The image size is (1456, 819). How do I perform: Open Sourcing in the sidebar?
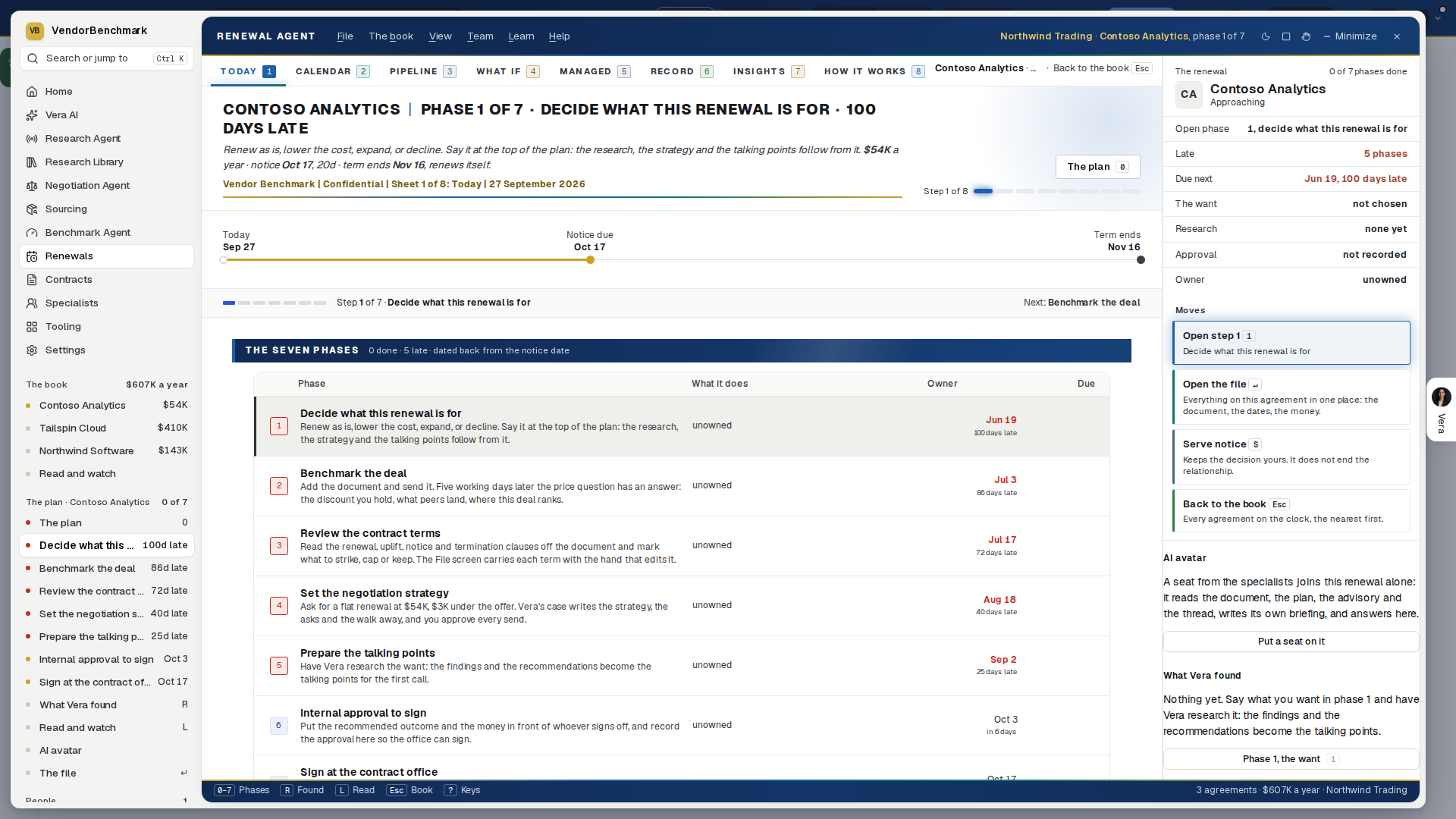coord(106,209)
